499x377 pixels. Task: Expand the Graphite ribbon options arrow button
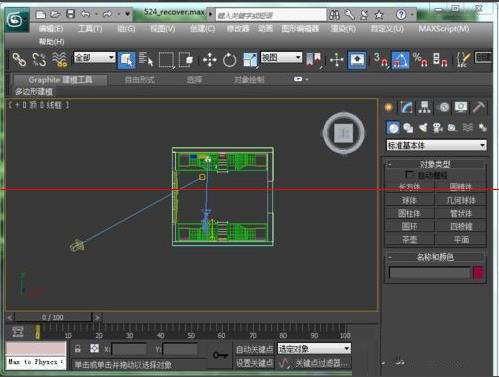pos(300,79)
